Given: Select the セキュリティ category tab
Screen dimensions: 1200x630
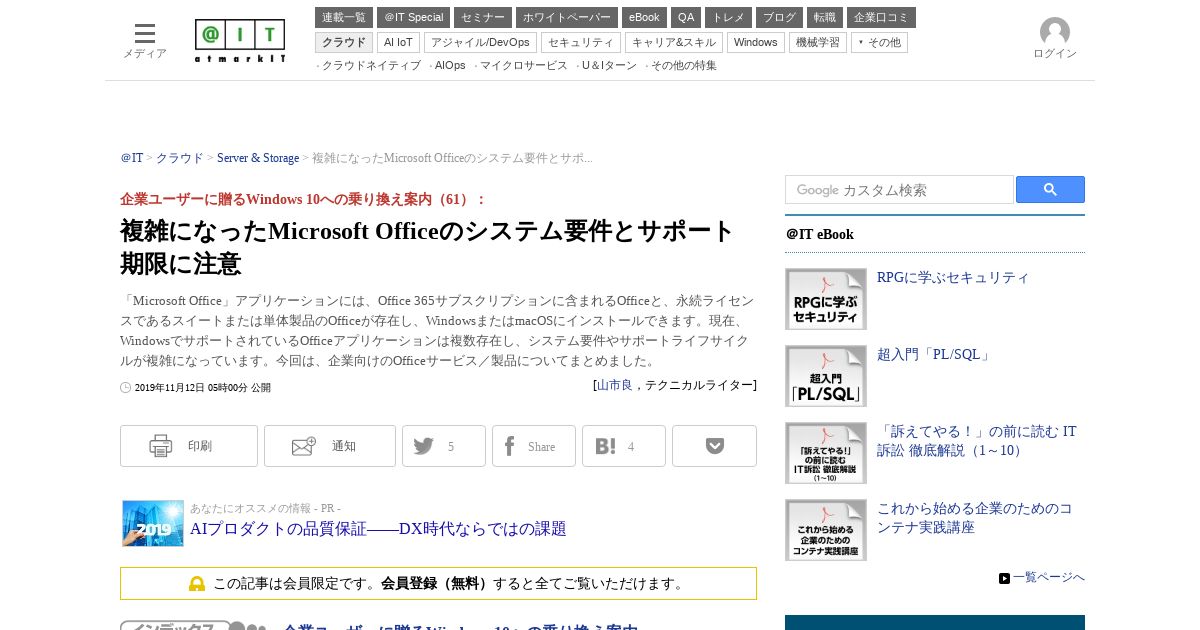Looking at the screenshot, I should [581, 42].
